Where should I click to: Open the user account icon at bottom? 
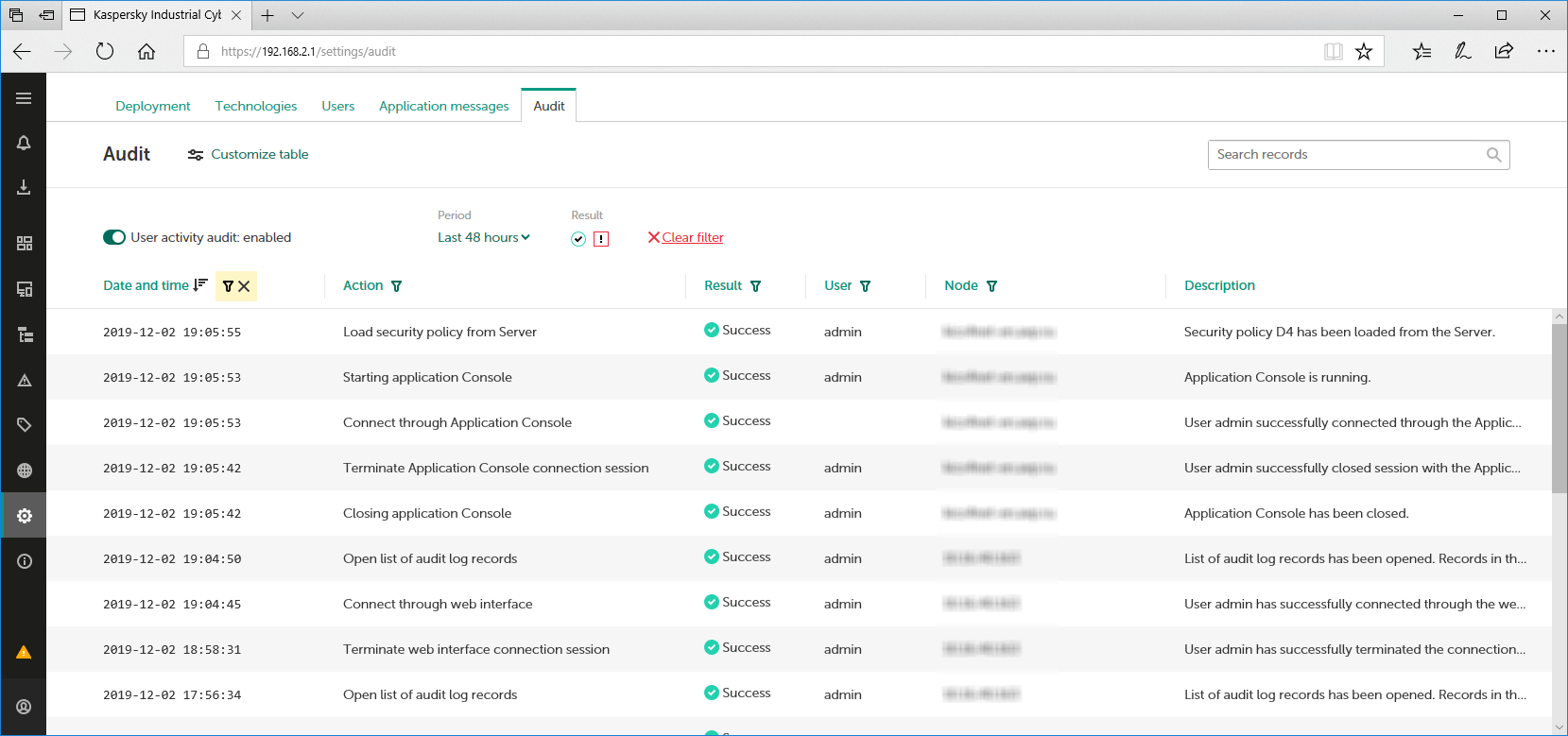pyautogui.click(x=24, y=707)
